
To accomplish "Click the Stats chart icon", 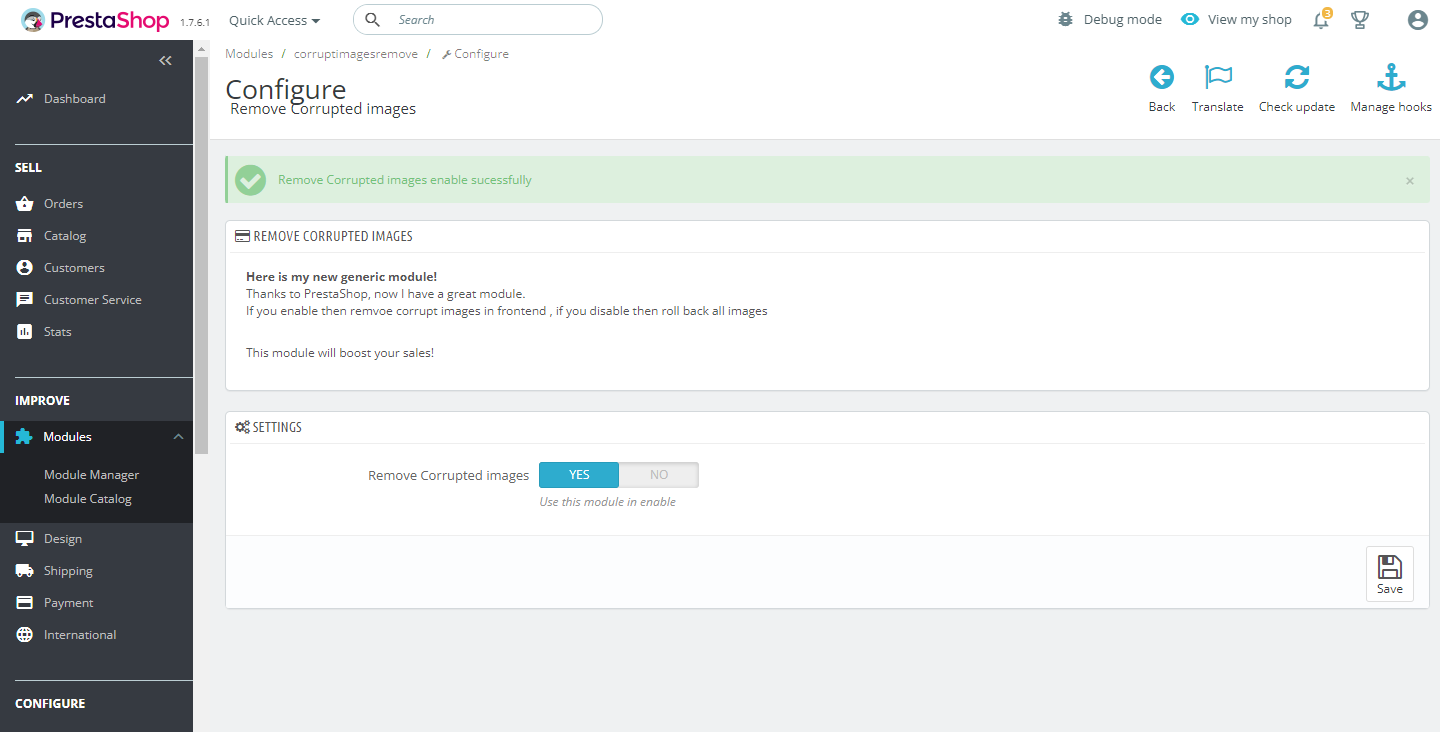I will [x=25, y=332].
